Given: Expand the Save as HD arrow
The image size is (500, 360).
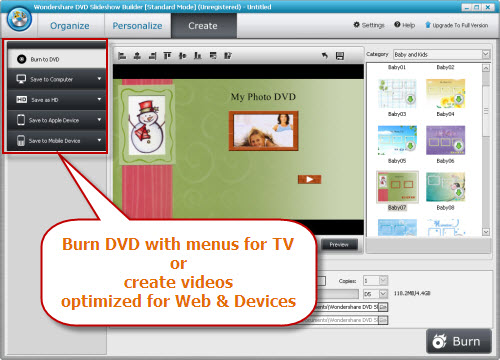Looking at the screenshot, I should coord(99,99).
